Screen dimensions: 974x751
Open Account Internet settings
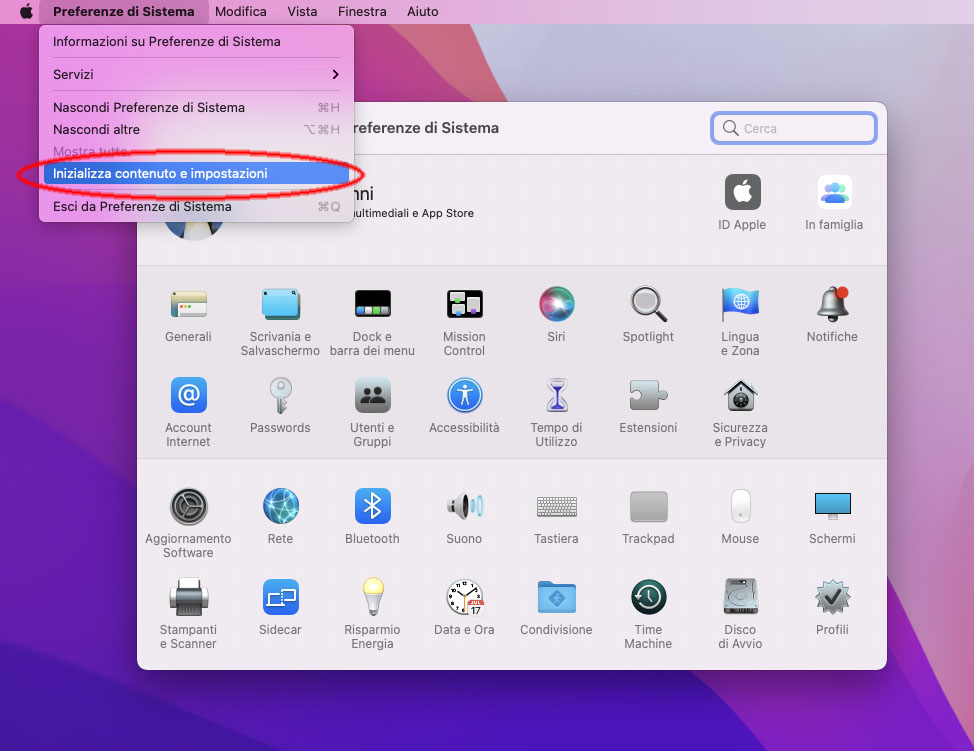tap(188, 395)
